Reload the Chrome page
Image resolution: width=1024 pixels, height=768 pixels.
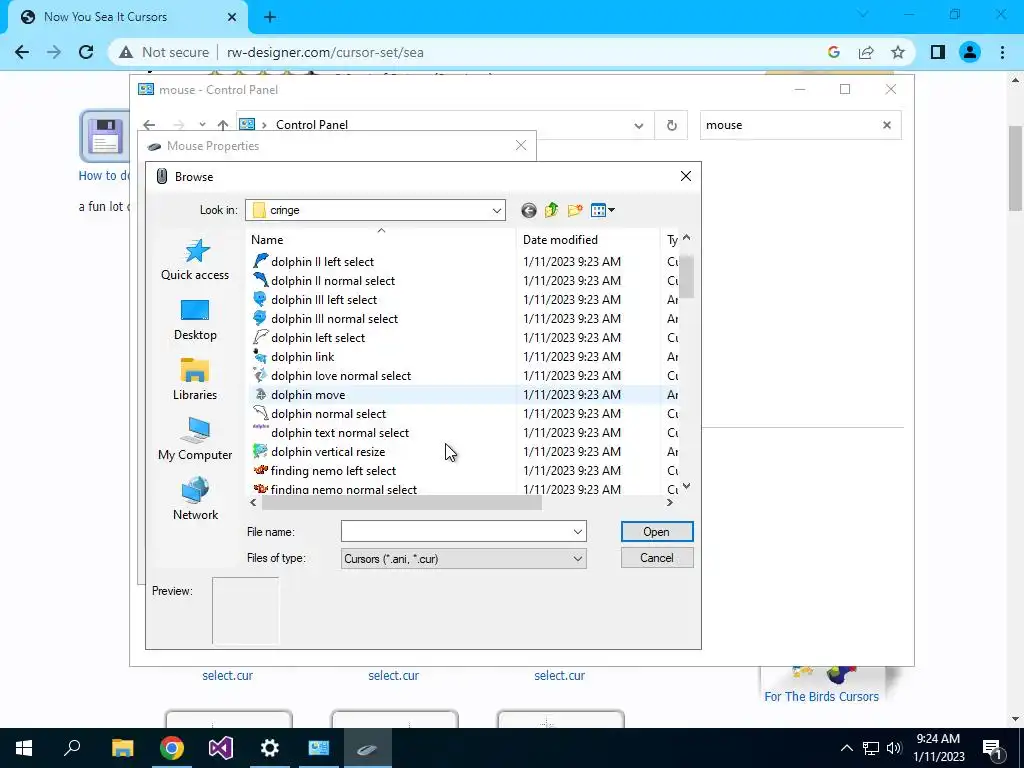coord(86,52)
